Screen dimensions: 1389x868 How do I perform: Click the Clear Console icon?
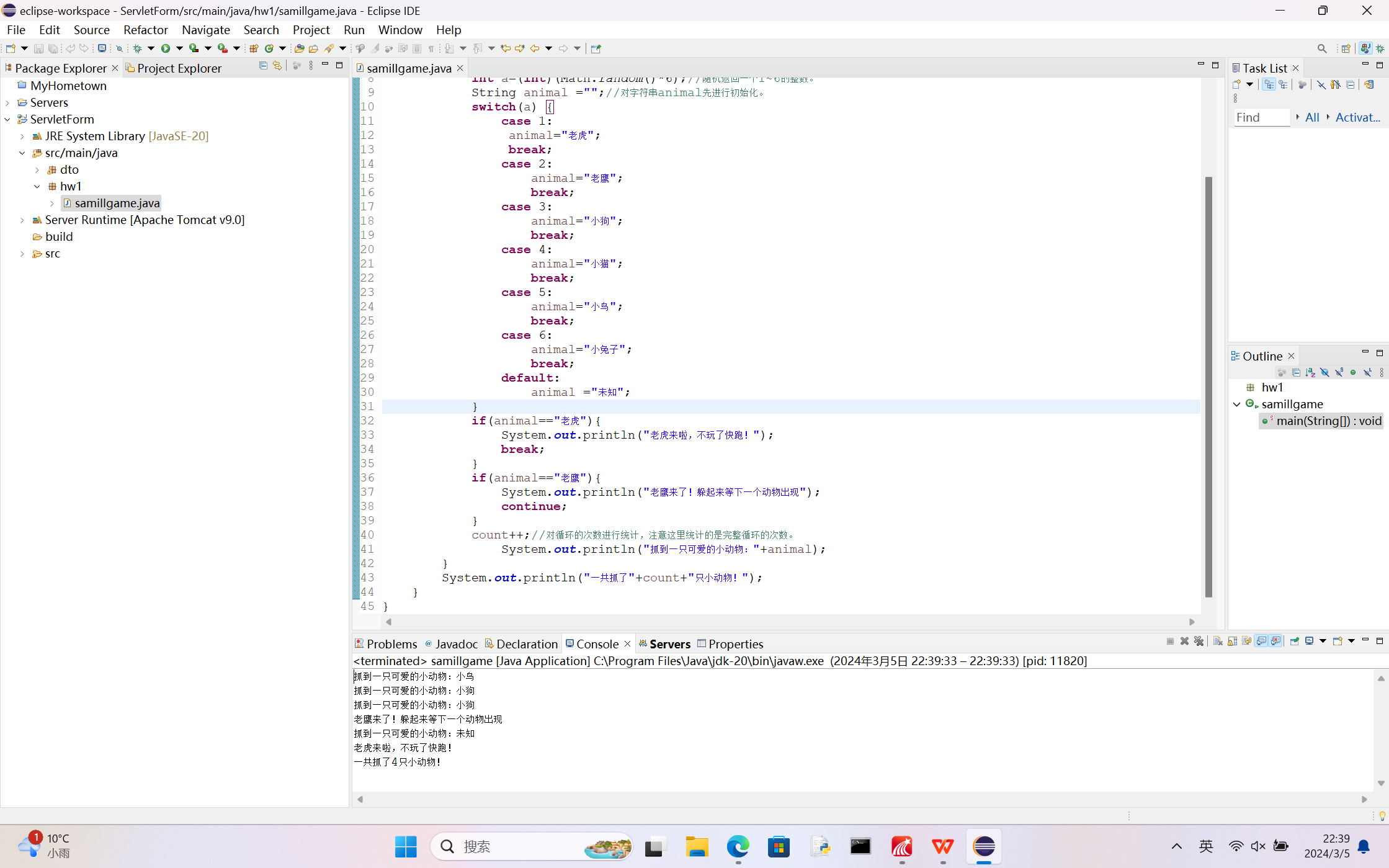(x=1217, y=642)
